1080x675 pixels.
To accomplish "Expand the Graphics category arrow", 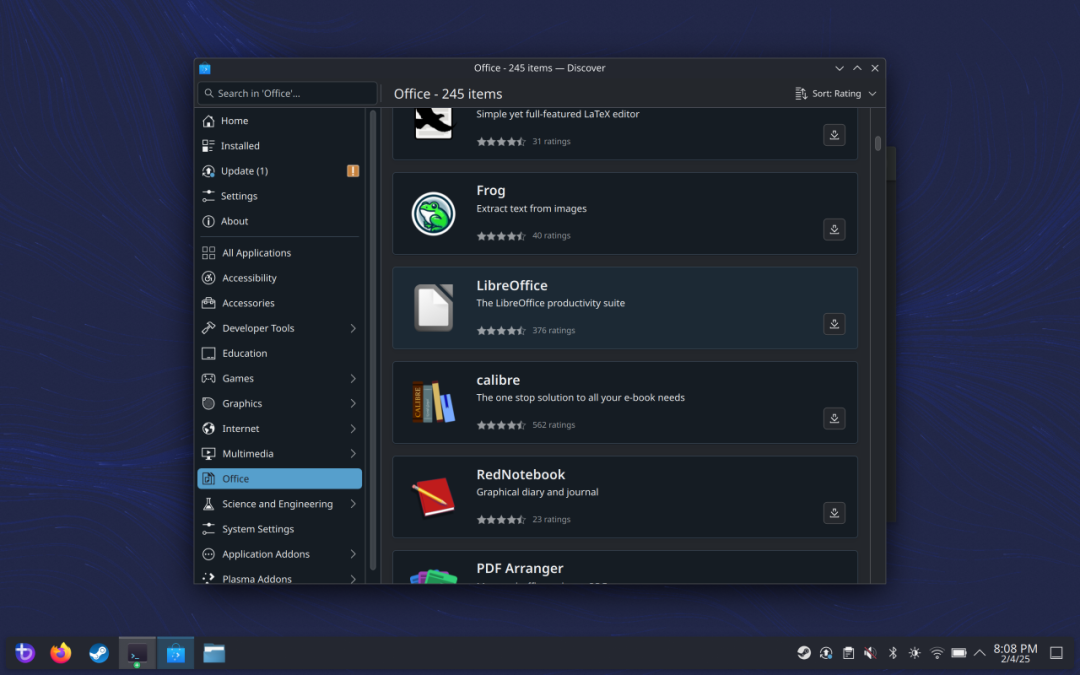I will [353, 404].
